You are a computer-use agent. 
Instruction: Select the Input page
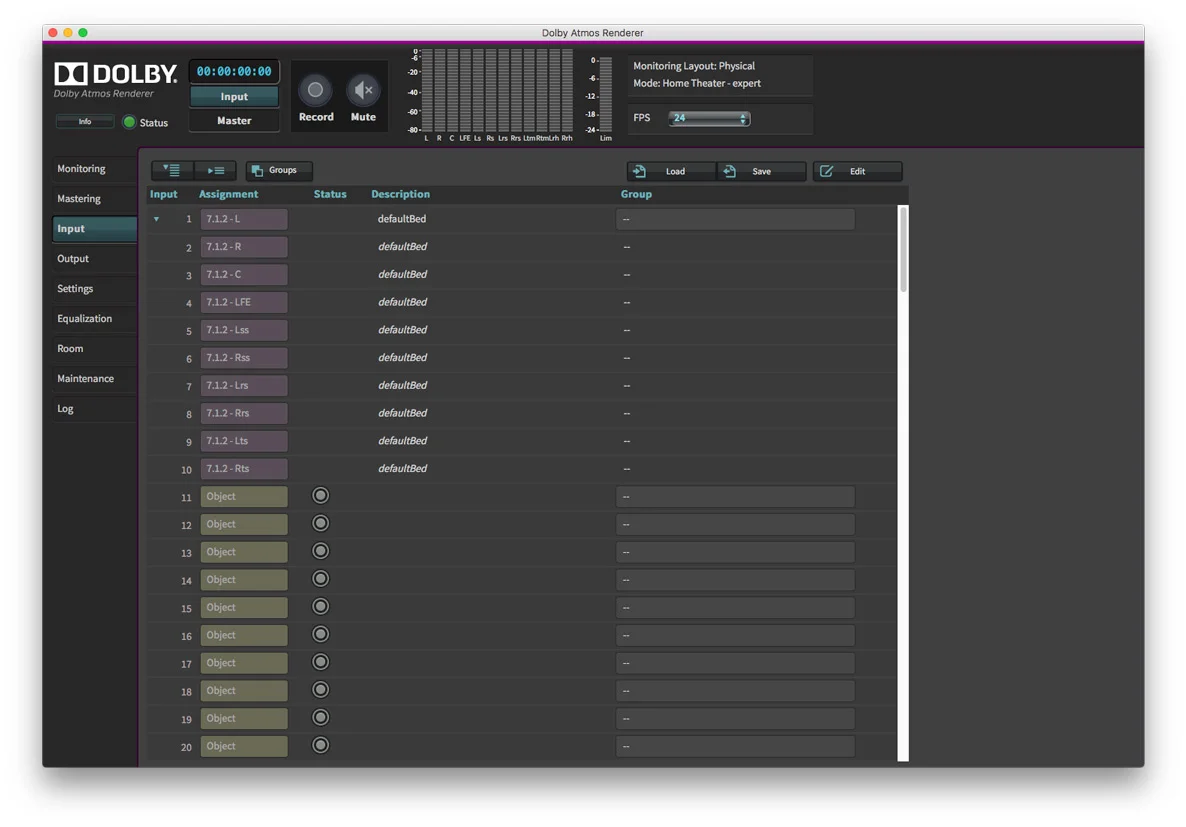(94, 229)
